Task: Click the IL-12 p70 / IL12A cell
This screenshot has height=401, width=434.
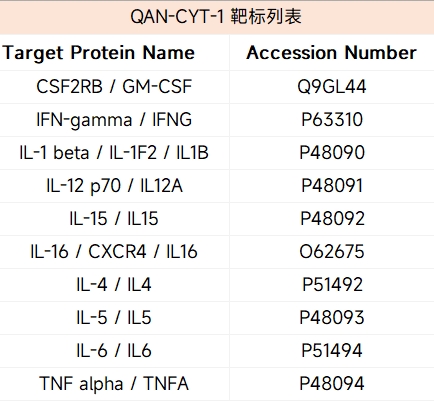Action: [114, 186]
